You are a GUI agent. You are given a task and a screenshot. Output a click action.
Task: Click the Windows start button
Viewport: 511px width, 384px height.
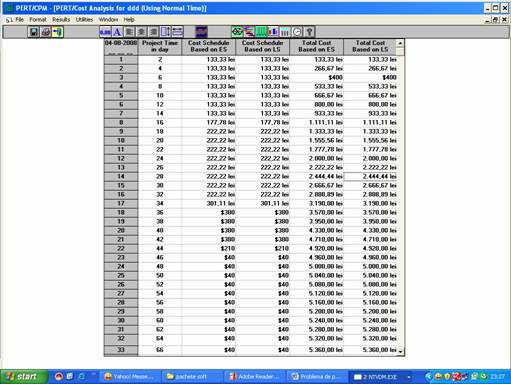click(x=22, y=377)
